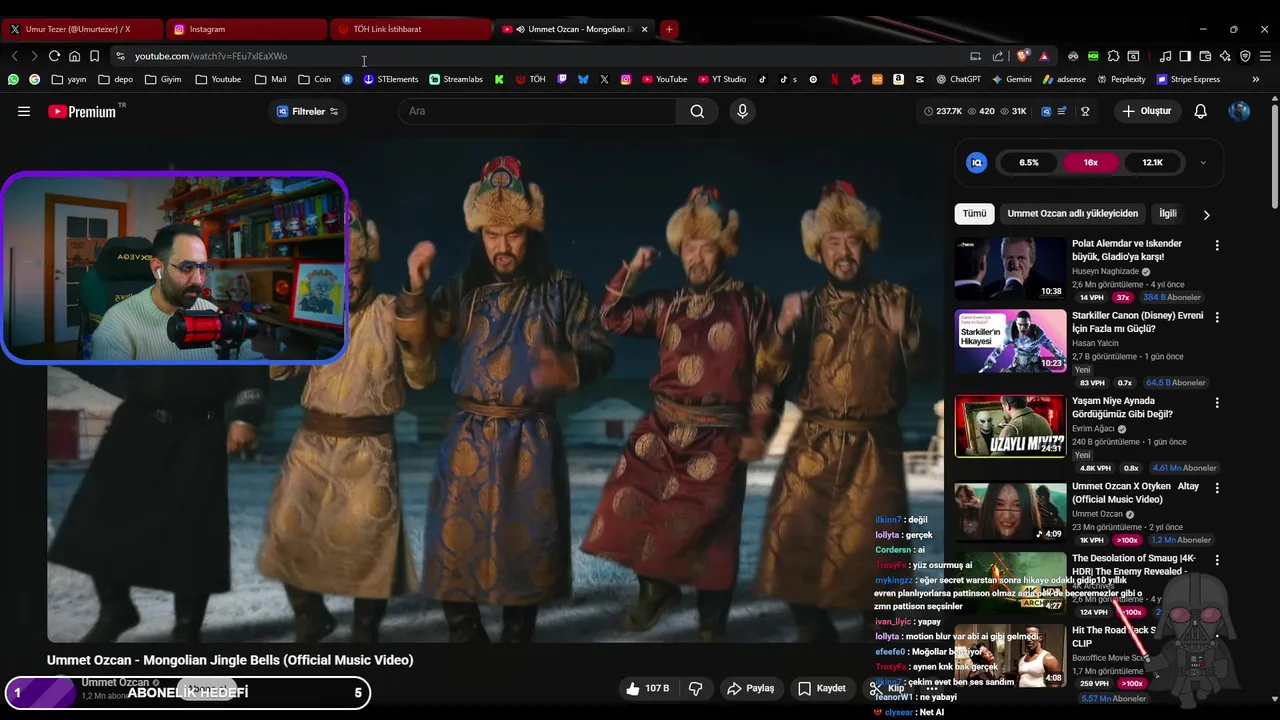Viewport: 1280px width, 720px height.
Task: Bookmark this page icon in toolbar
Action: click(94, 56)
